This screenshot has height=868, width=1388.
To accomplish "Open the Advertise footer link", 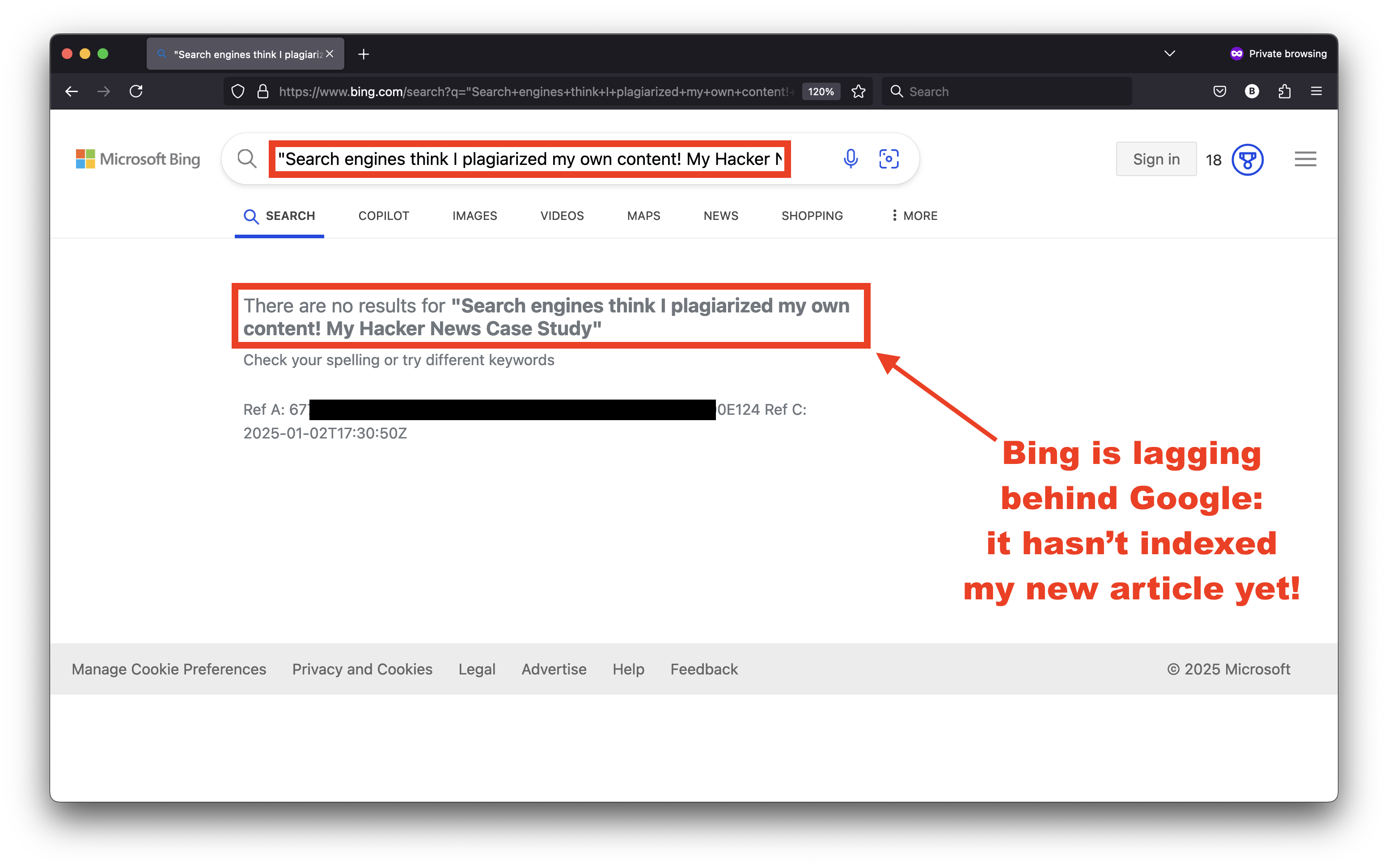I will [554, 669].
